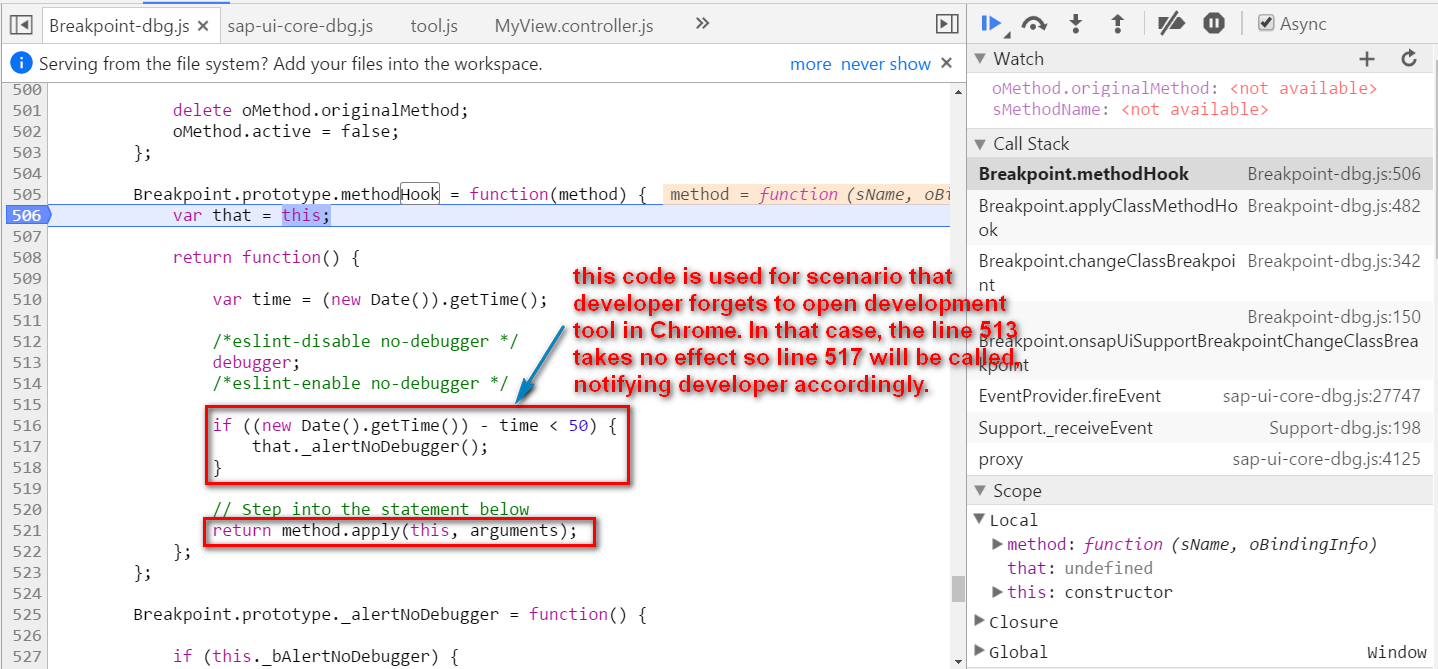This screenshot has height=669, width=1438.
Task: Set breakpoint on line 527 gutter
Action: tap(27, 656)
